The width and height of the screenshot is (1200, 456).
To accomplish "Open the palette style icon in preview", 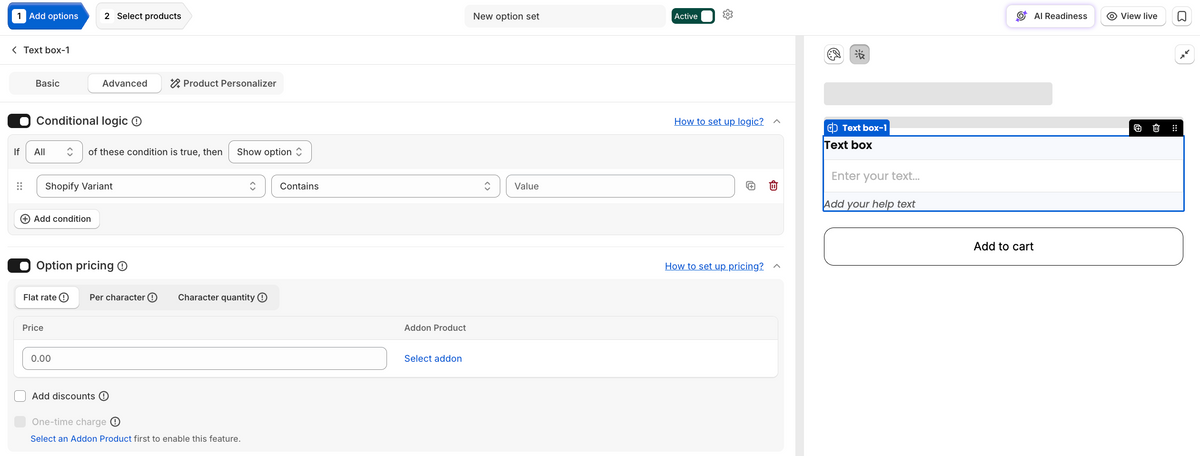I will (x=834, y=55).
